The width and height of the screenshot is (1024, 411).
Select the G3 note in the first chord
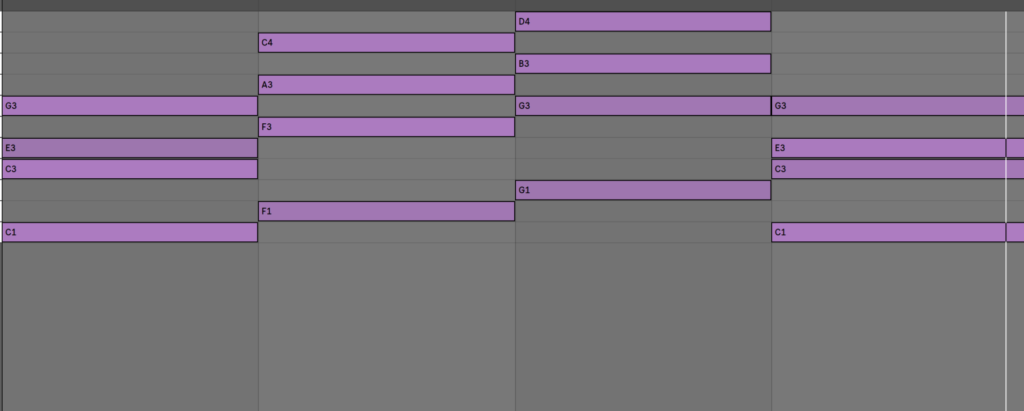tap(129, 106)
